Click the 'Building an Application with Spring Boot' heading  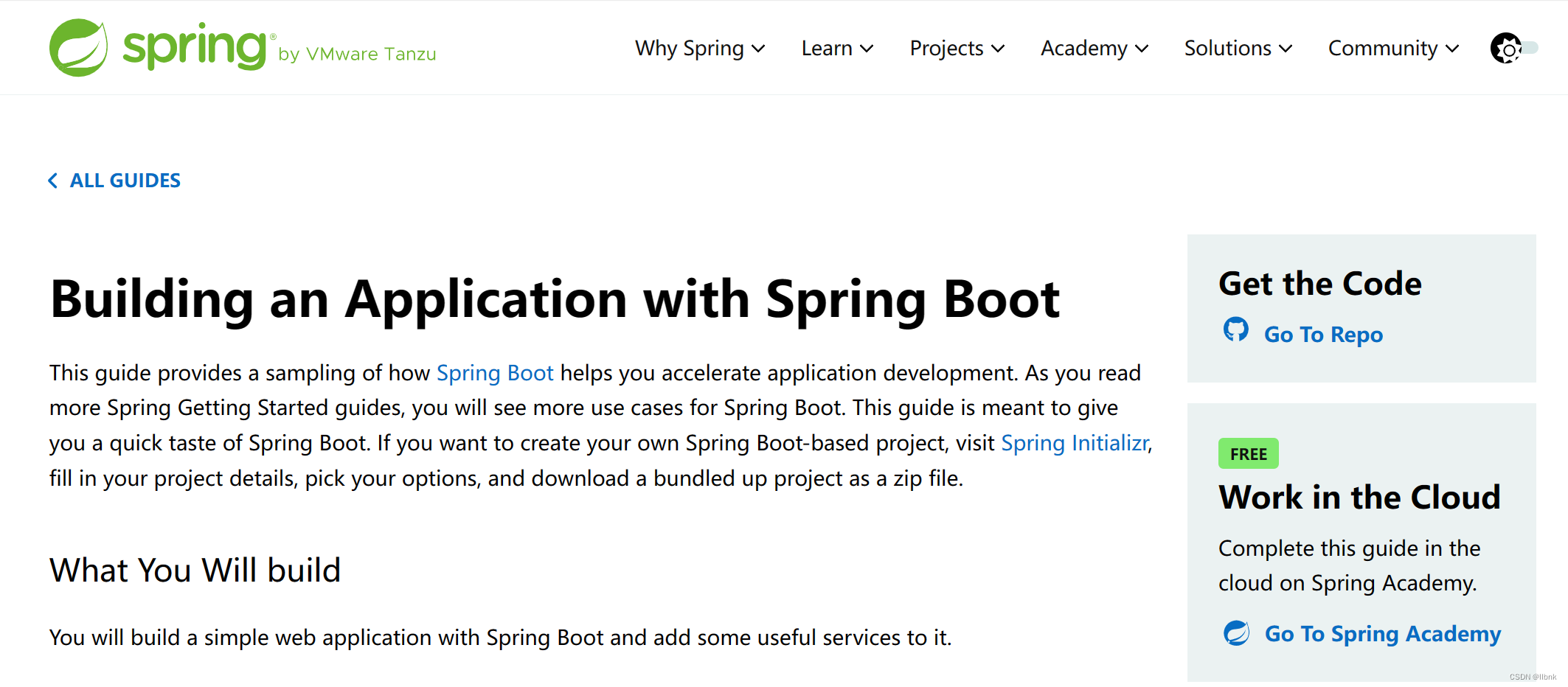click(x=555, y=299)
